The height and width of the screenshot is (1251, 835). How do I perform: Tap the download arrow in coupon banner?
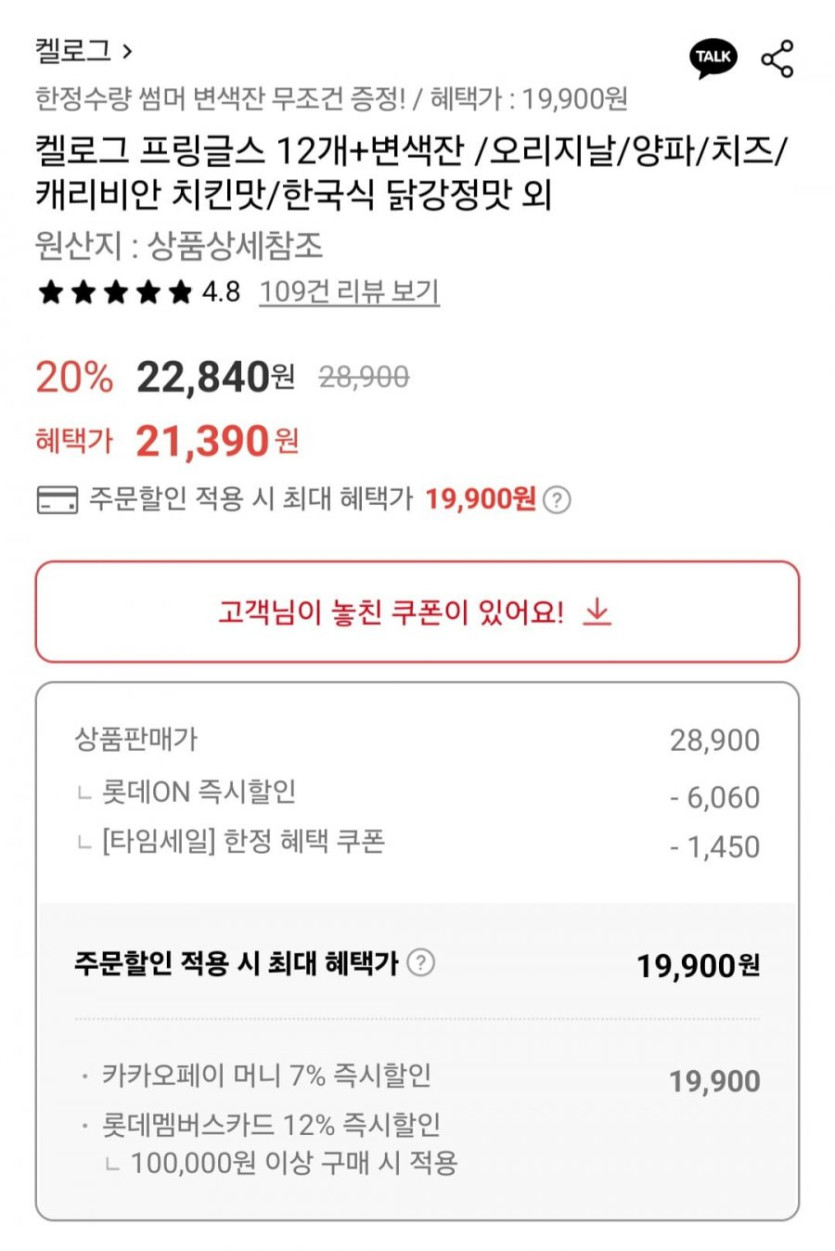(x=597, y=611)
